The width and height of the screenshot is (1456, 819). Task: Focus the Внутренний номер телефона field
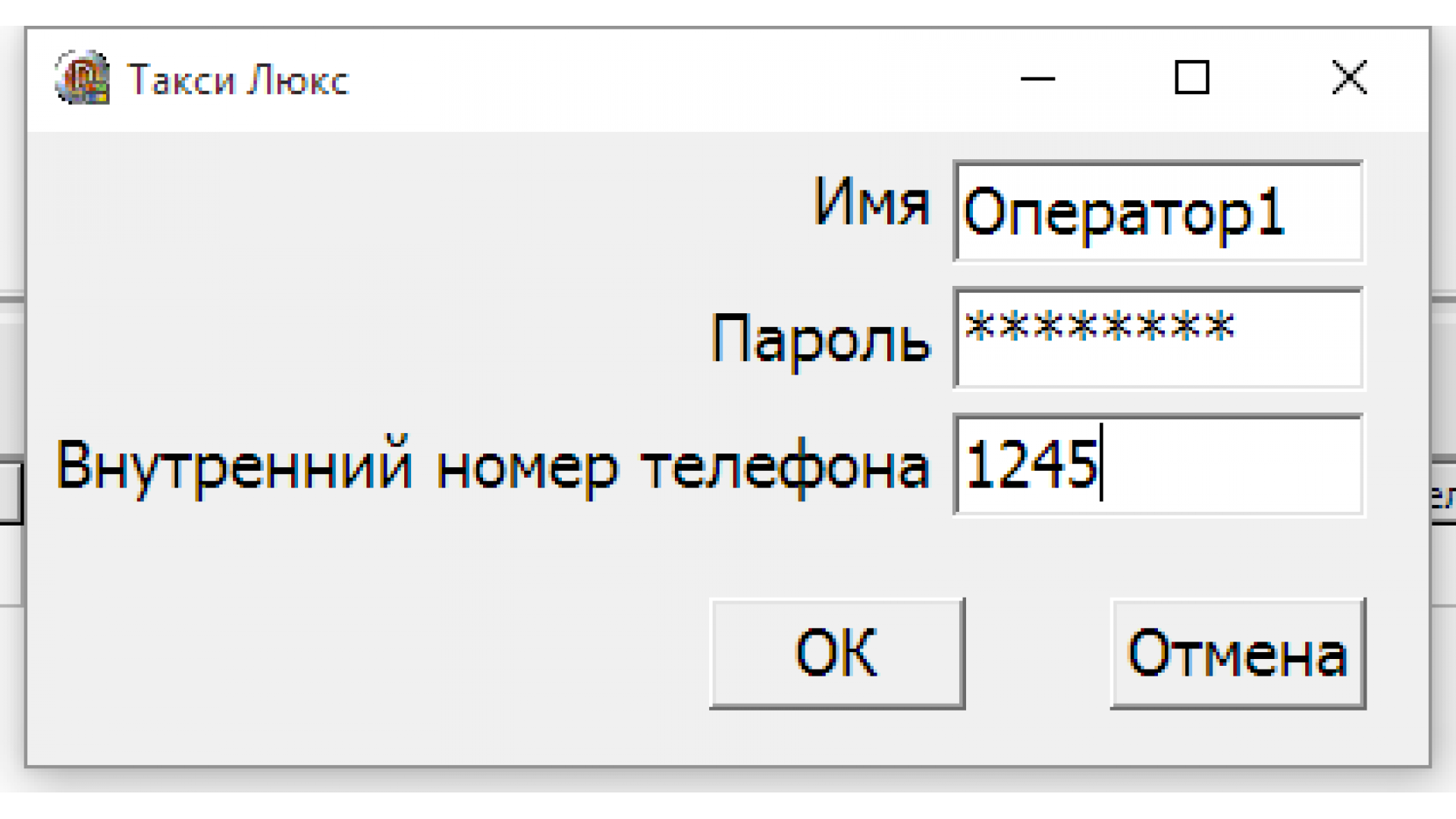pyautogui.click(x=1158, y=465)
